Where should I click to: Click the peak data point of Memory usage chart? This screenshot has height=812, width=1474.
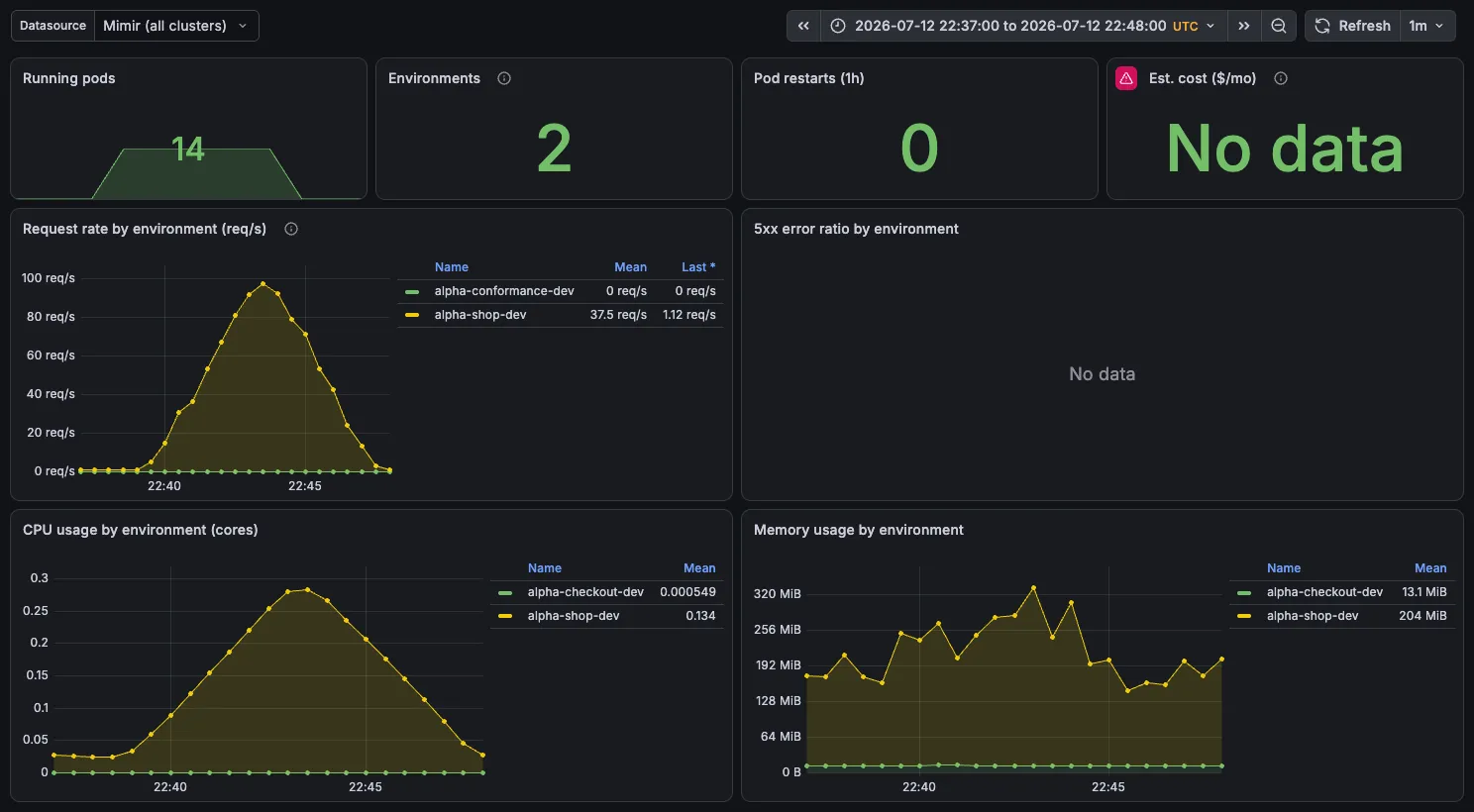tap(1033, 588)
